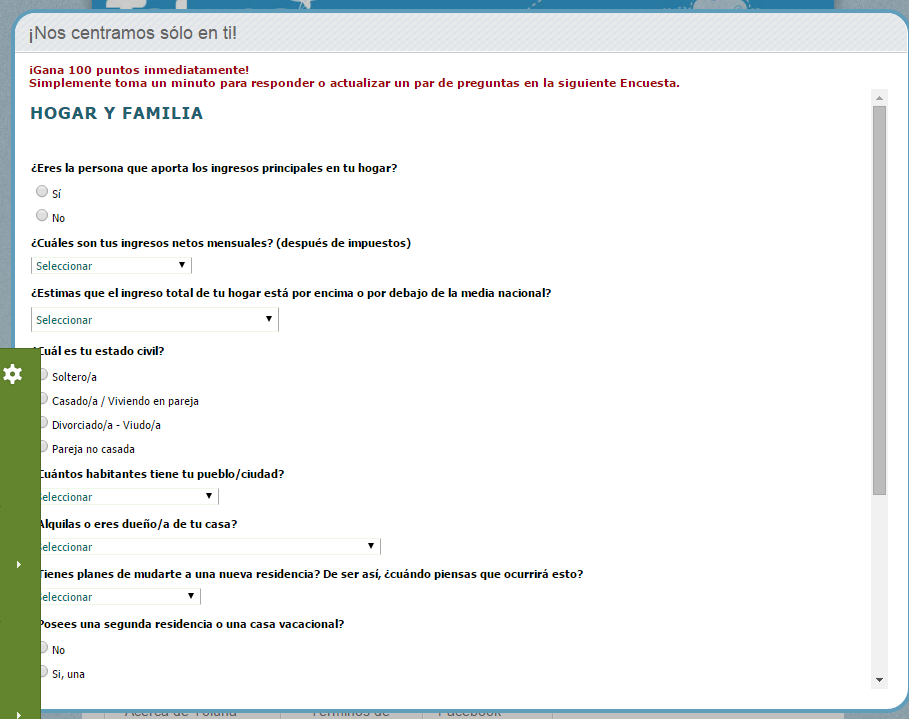
Task: Open the mudarte a nueva residencia dropdown
Action: 118,597
